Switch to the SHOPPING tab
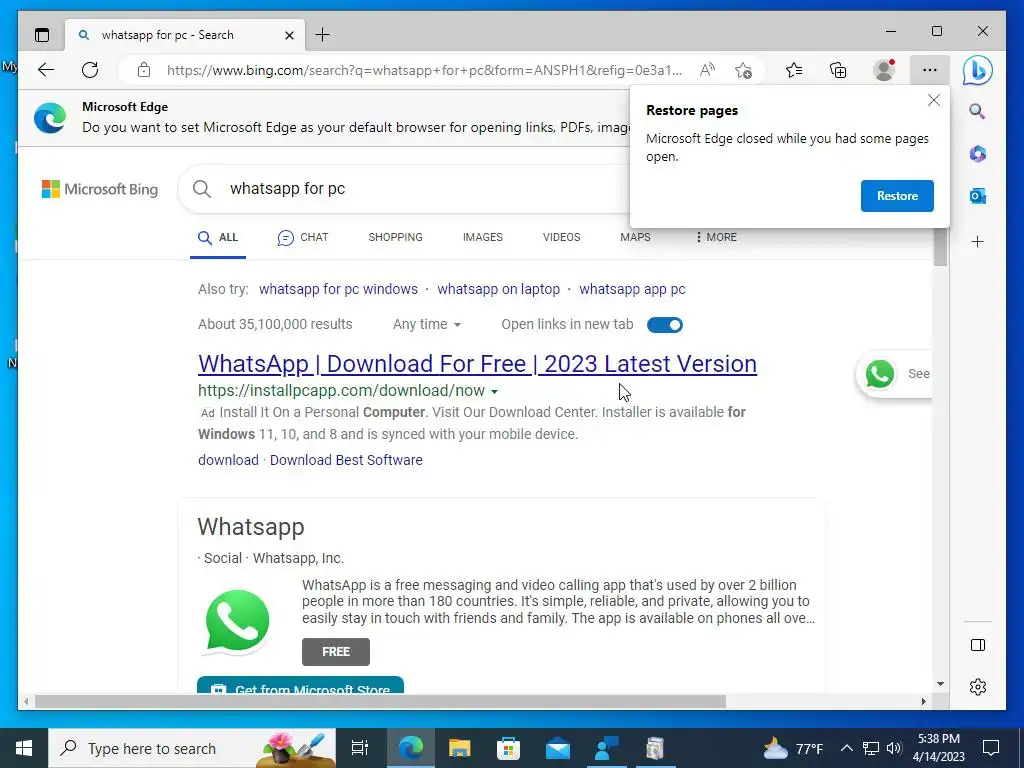Viewport: 1024px width, 768px height. (x=395, y=237)
